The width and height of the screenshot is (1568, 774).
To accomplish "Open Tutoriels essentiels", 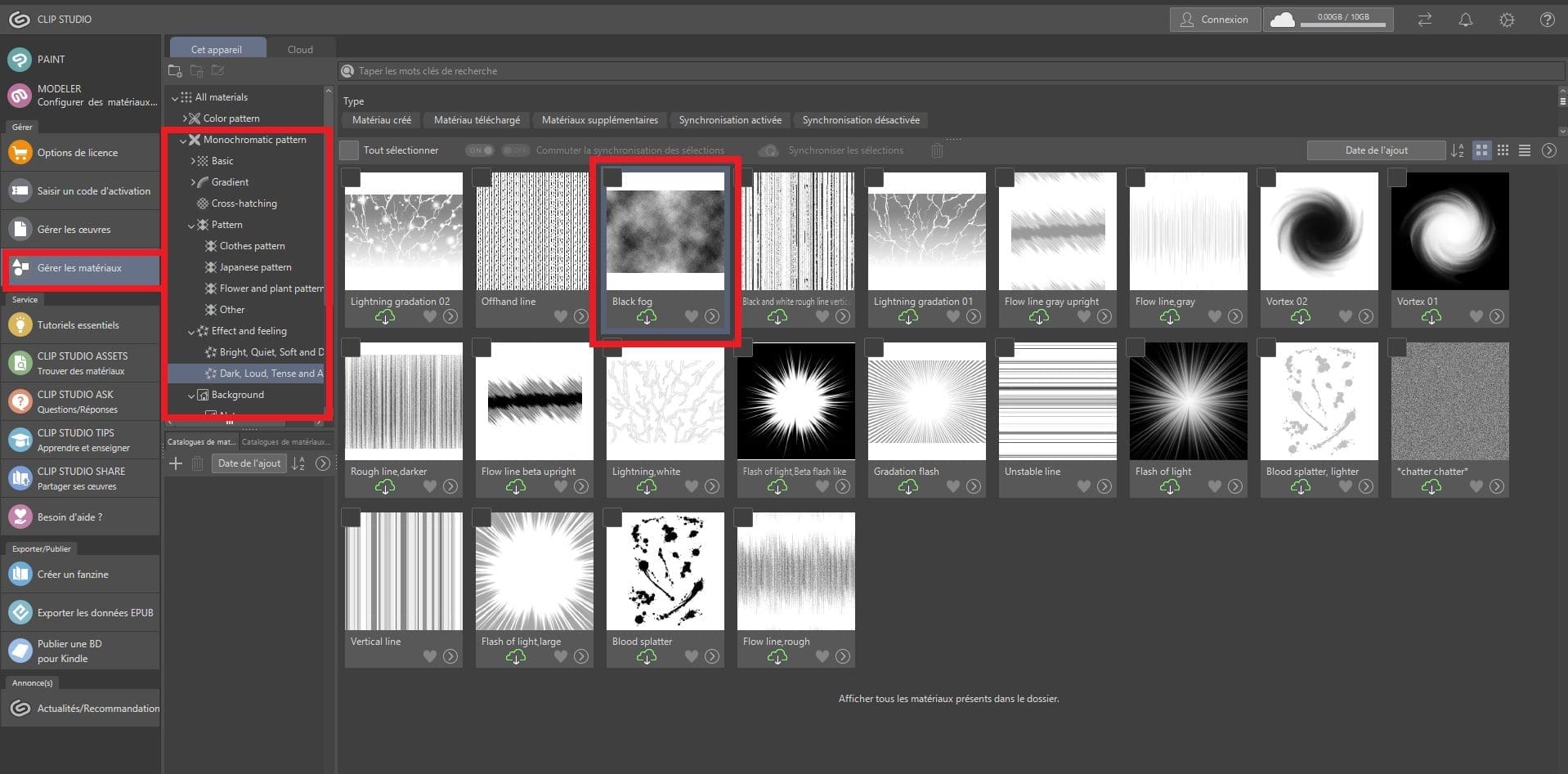I will [x=80, y=325].
